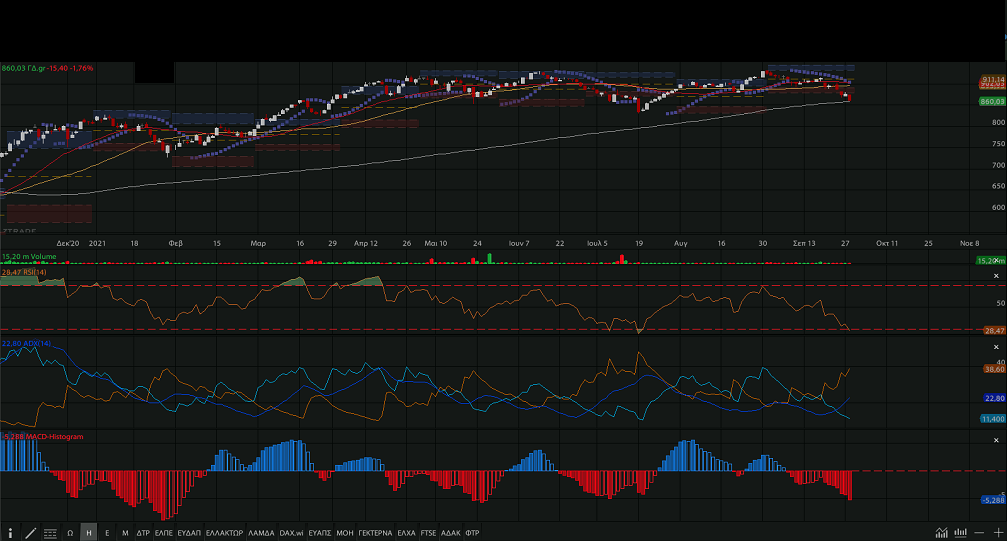Screen dimensions: 1007x541
Task: Open the data table list icon
Action: [x=51, y=533]
